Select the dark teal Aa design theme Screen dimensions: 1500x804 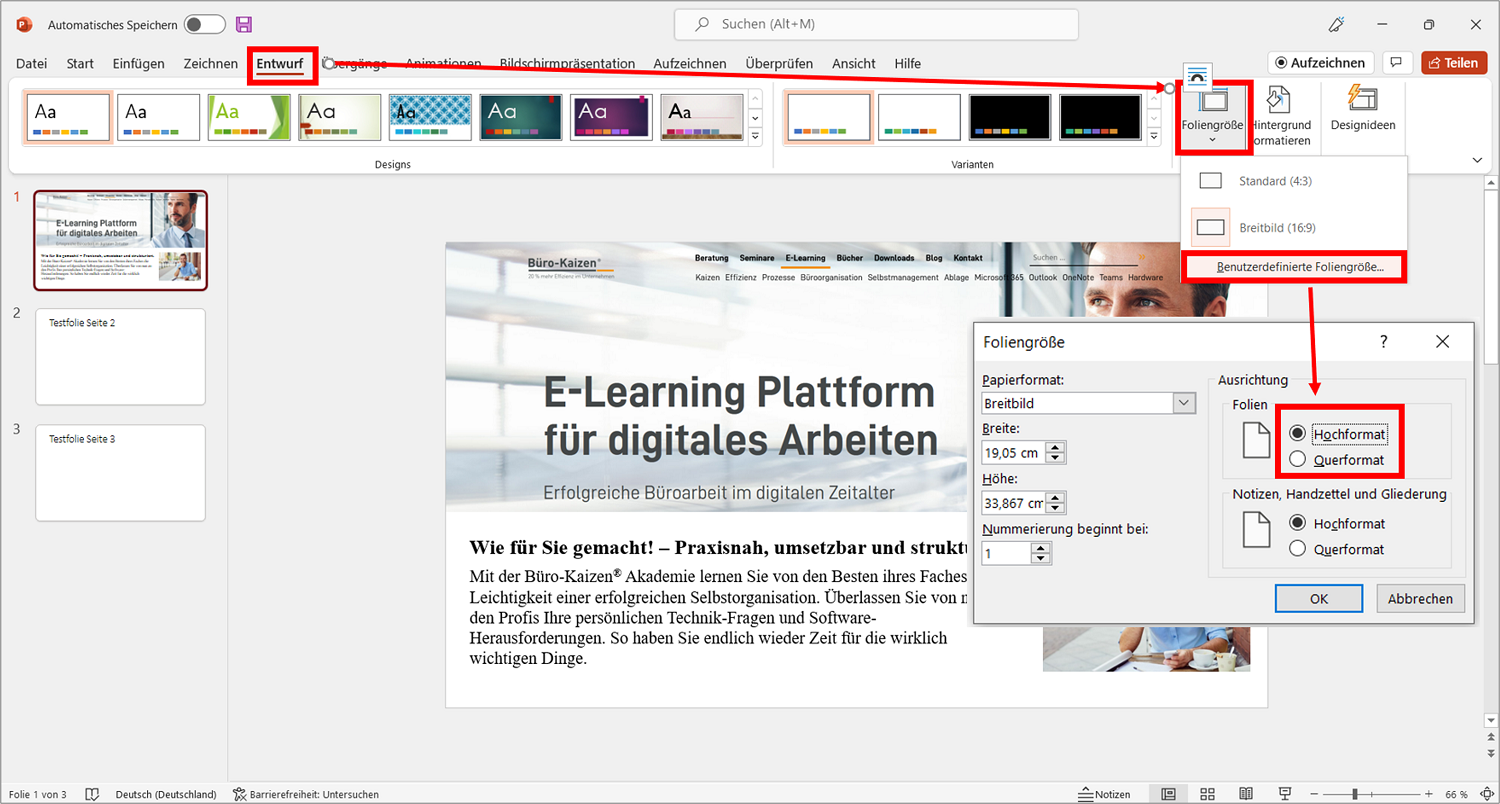click(x=521, y=117)
